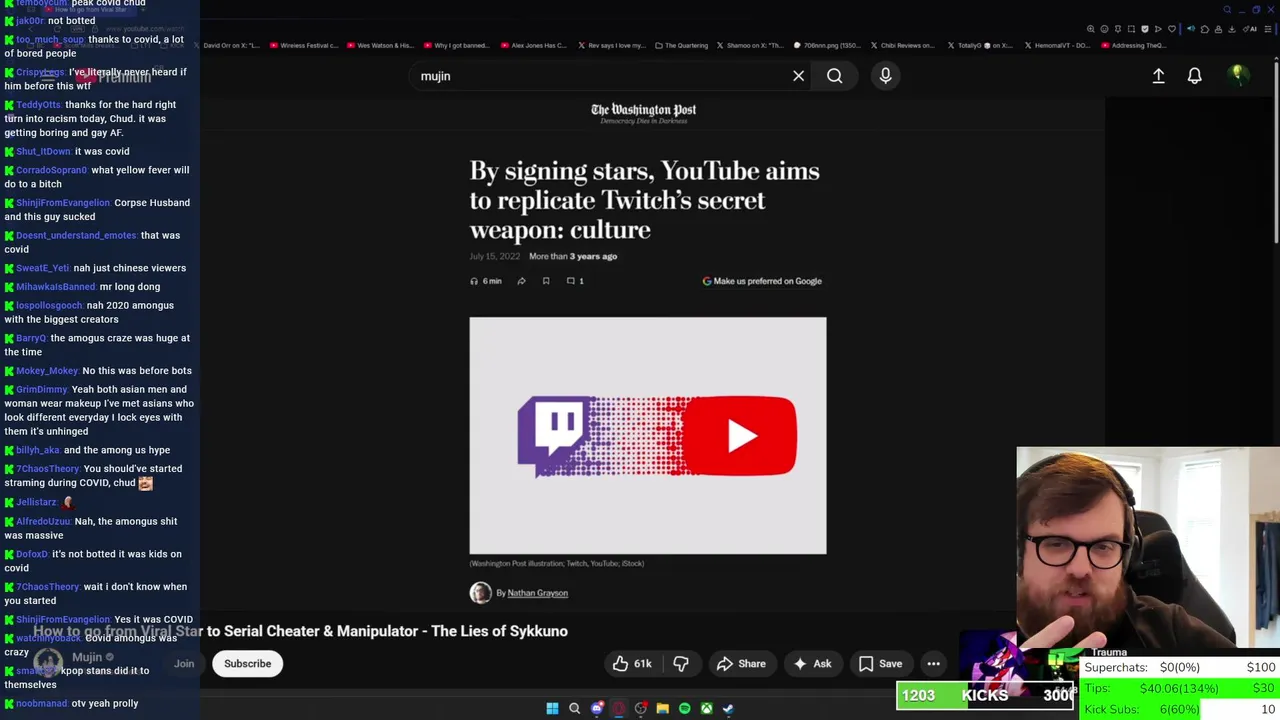
Task: Click chat username noobmanad
Action: 41,704
